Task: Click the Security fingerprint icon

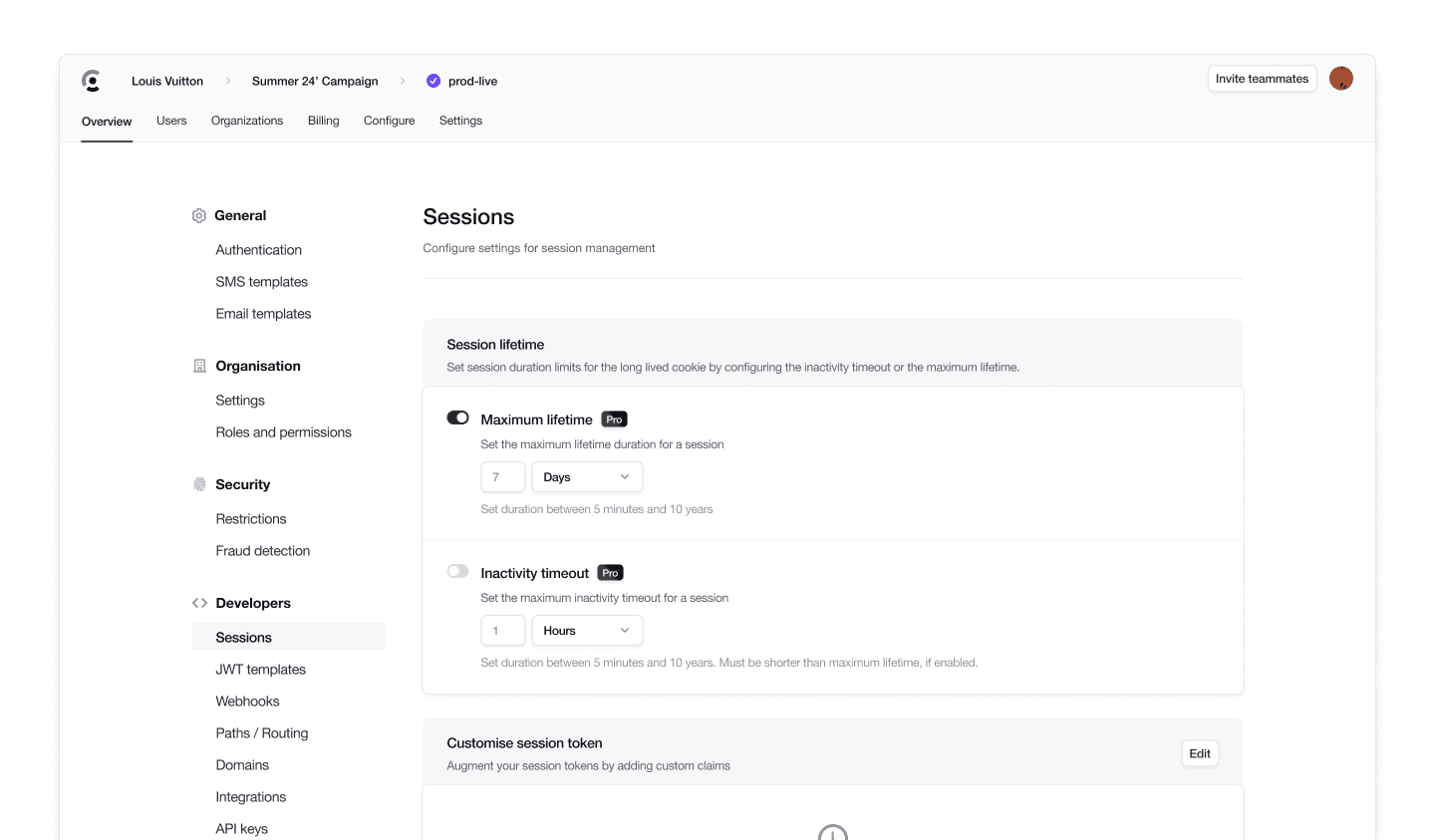Action: coord(199,484)
